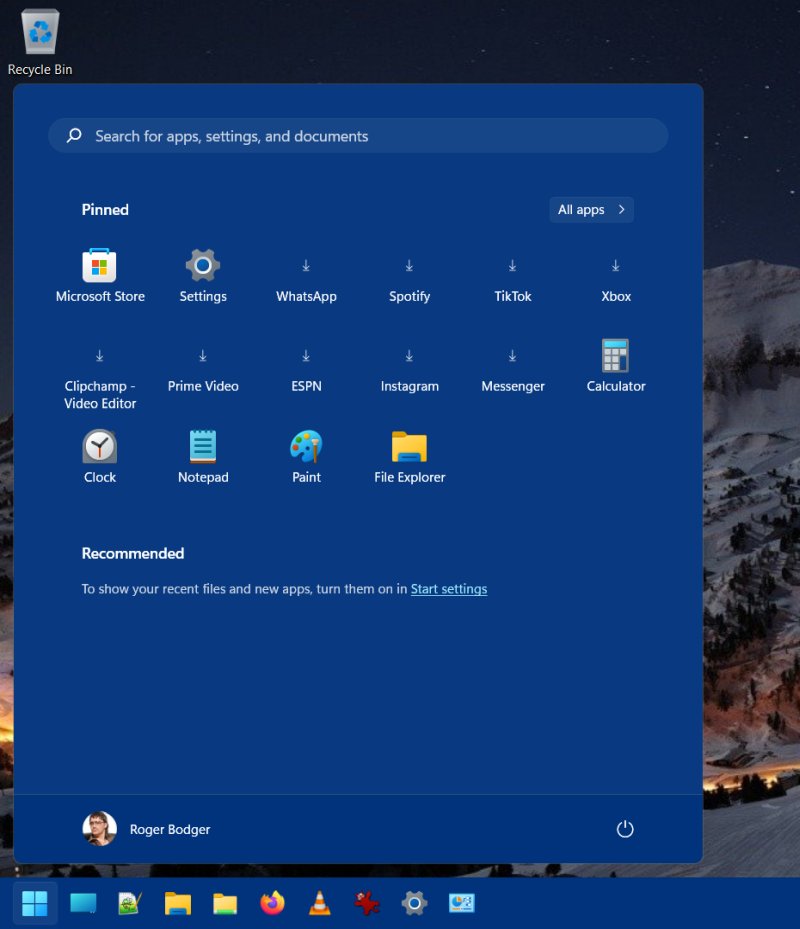Select the All apps button
800x929 pixels.
pos(590,209)
